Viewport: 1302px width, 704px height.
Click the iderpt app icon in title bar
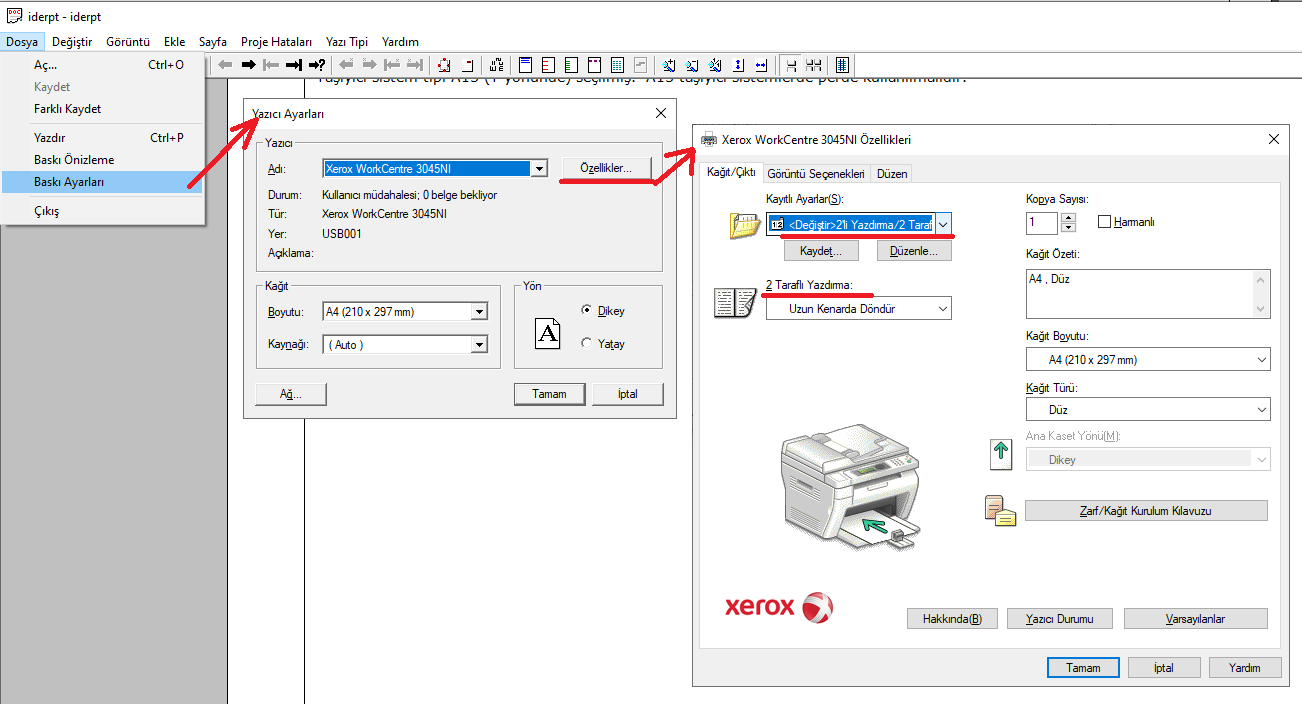(x=14, y=17)
